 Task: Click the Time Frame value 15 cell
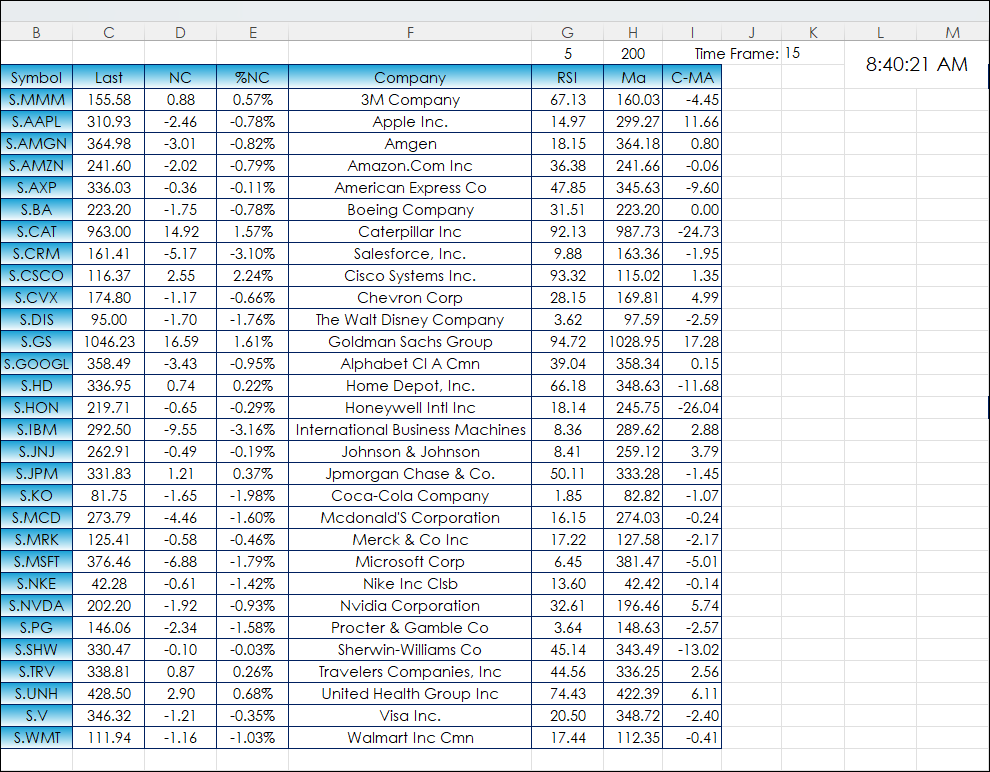(x=813, y=53)
